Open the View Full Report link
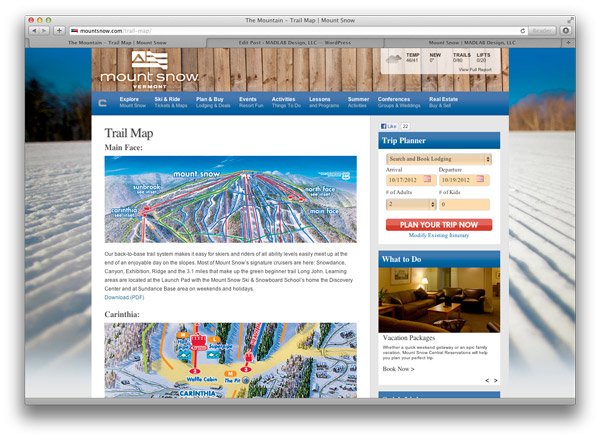The height and width of the screenshot is (439, 600). [475, 70]
